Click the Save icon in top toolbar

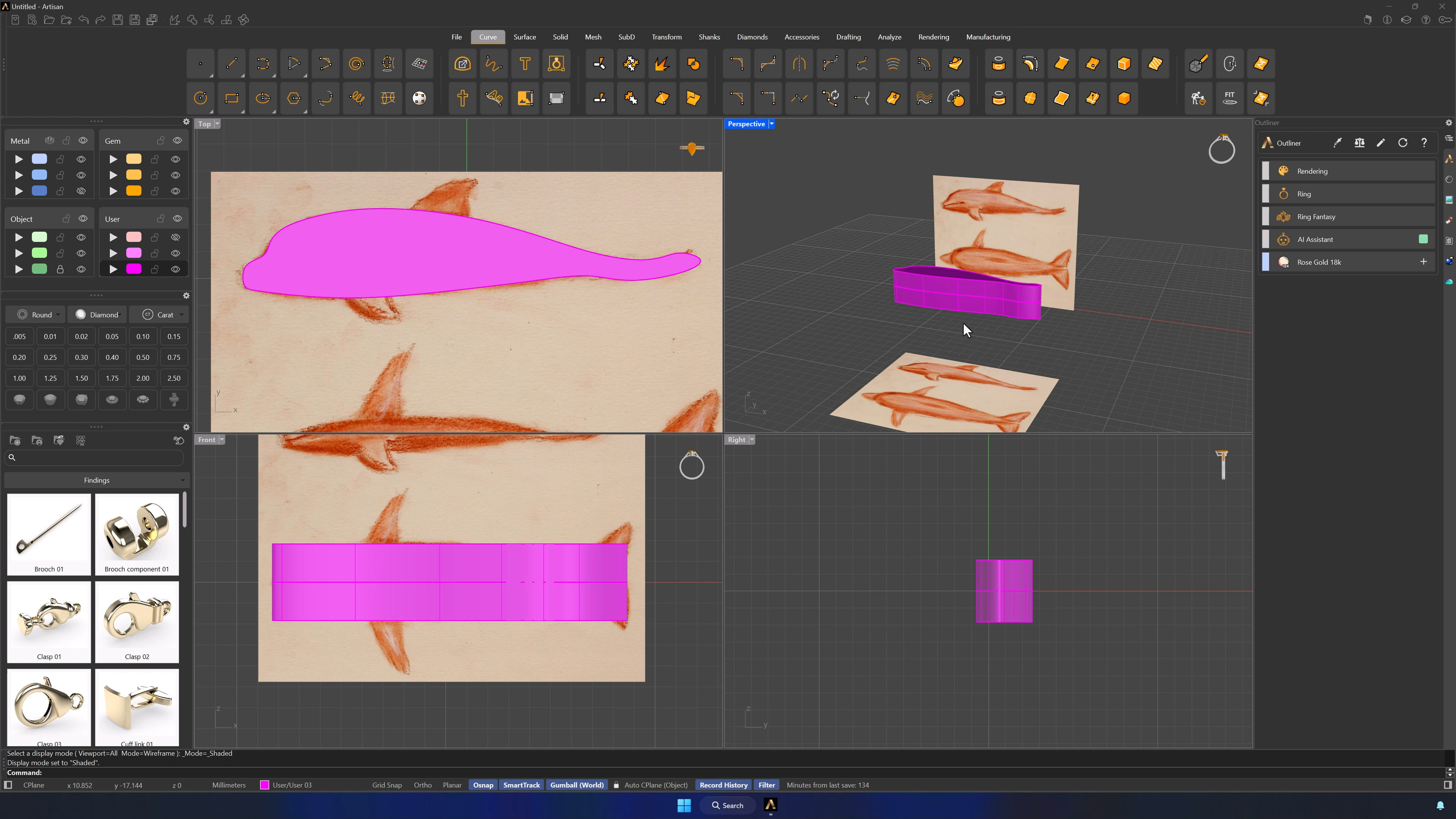coord(118,20)
